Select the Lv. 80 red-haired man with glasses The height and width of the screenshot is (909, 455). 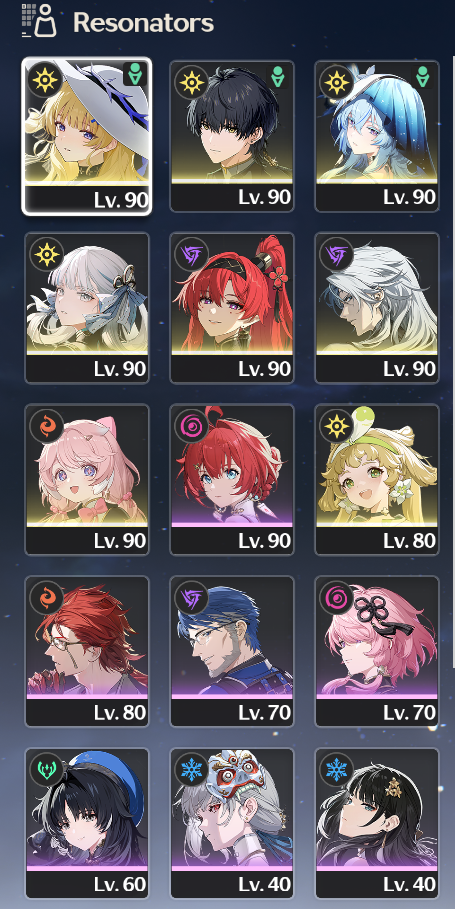87,651
